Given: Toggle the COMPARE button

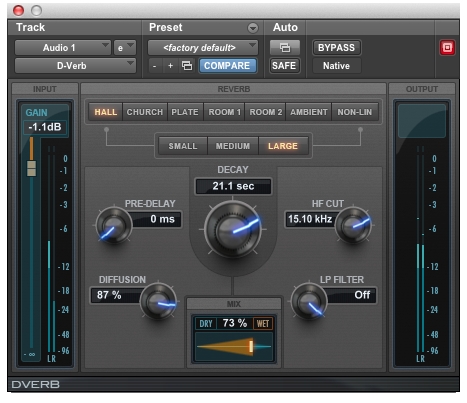Looking at the screenshot, I should coord(227,65).
